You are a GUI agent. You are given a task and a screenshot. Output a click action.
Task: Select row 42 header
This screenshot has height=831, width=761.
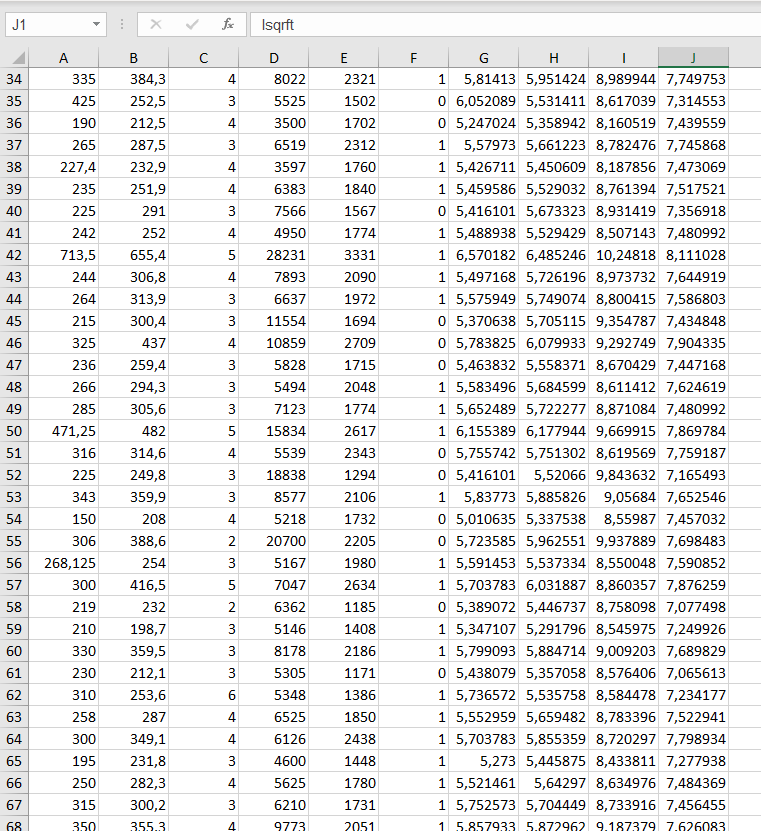[x=14, y=255]
